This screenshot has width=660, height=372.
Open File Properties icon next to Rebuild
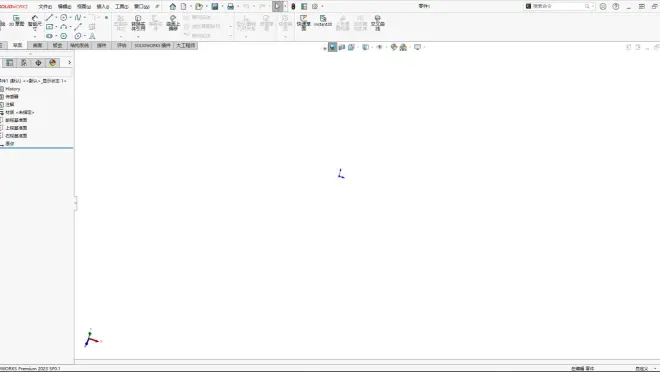tap(304, 6)
